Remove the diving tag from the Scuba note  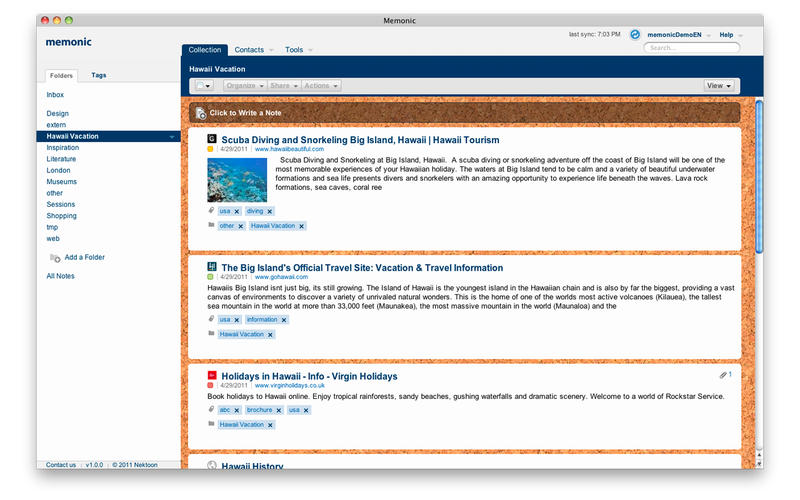coord(270,211)
